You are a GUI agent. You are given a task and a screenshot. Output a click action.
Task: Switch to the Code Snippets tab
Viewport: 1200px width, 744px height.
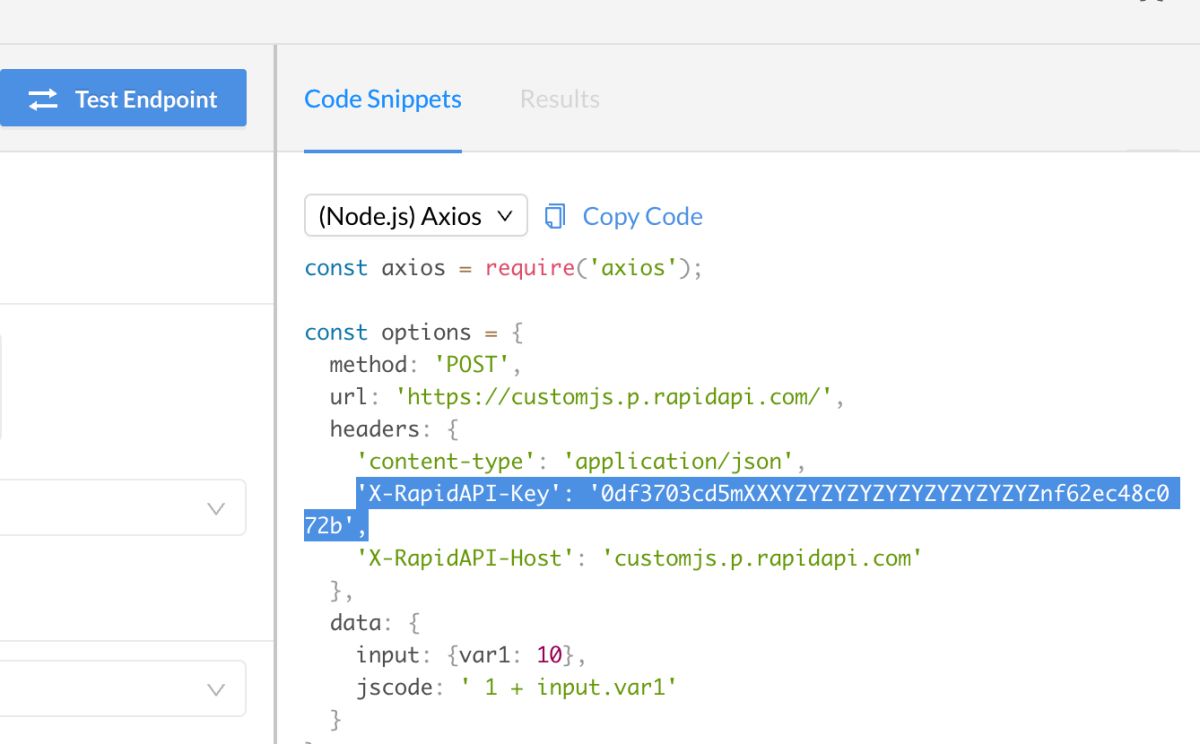(383, 99)
